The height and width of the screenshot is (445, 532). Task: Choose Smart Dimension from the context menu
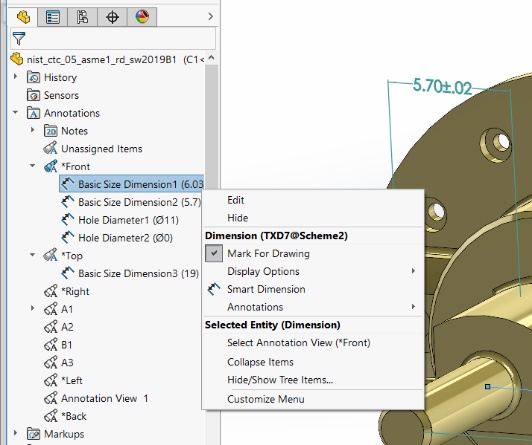pos(313,289)
